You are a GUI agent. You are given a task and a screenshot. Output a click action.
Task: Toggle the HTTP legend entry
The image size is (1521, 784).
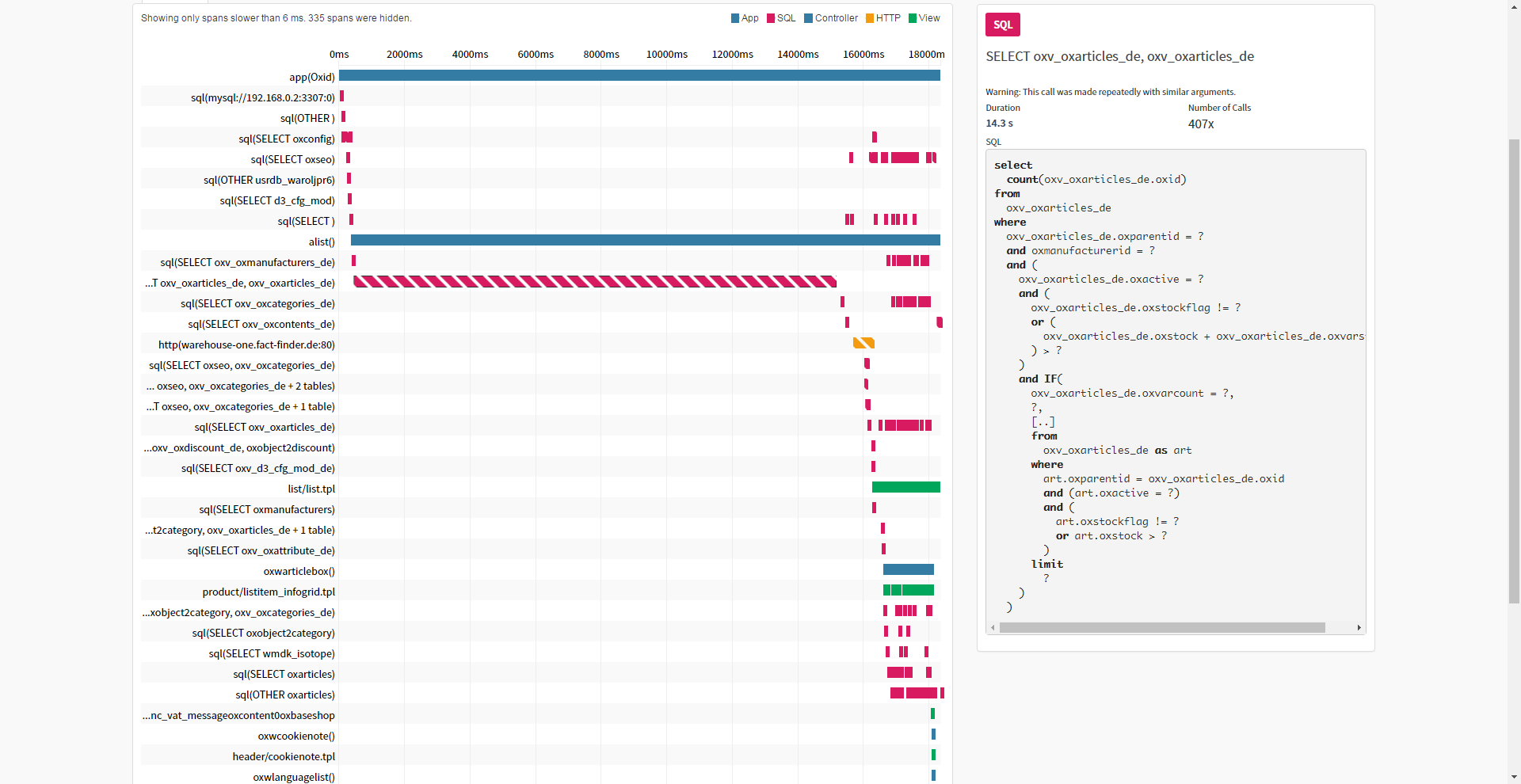pyautogui.click(x=883, y=18)
